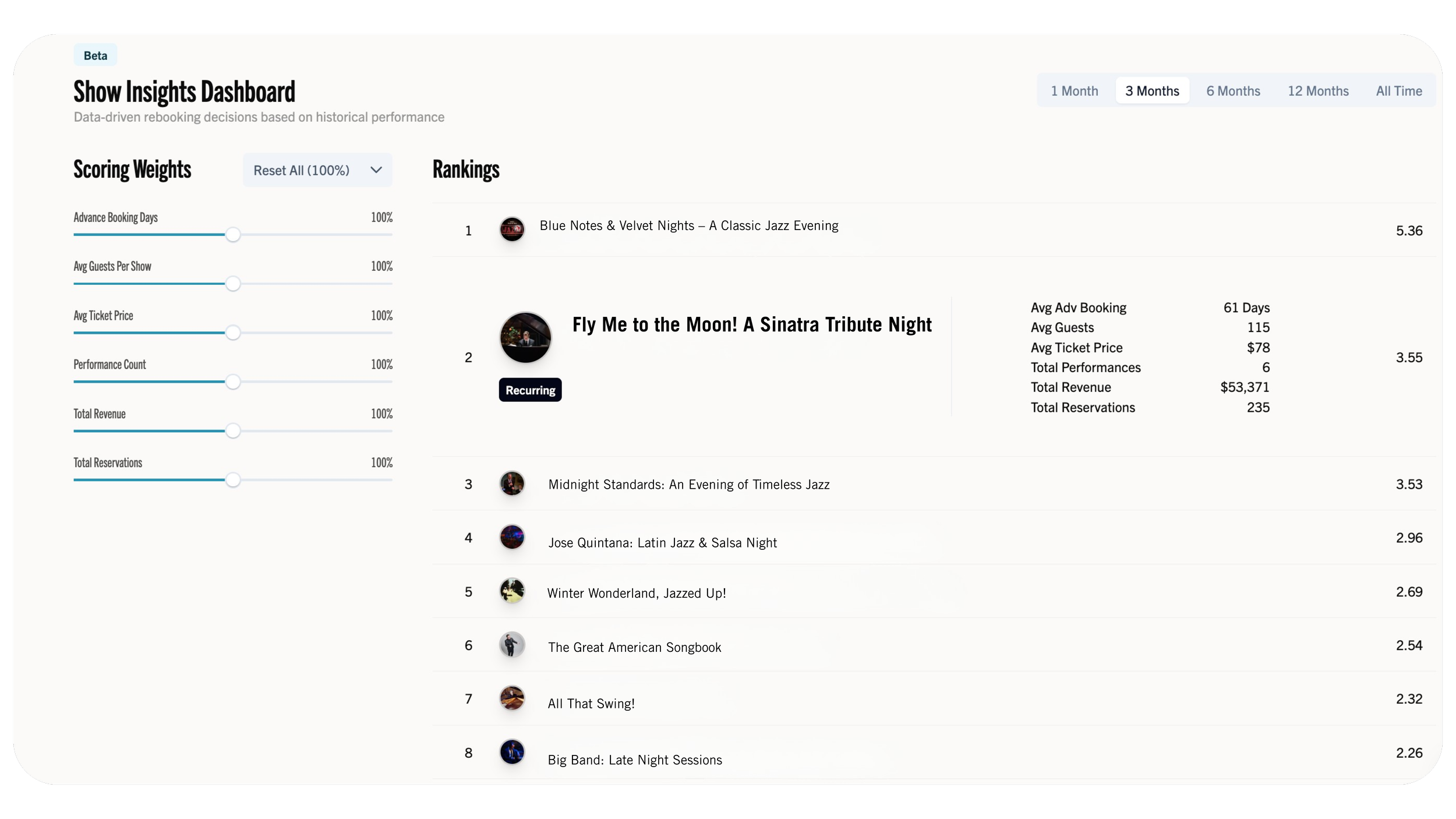Click chevron arrow in Reset All dropdown
Image resolution: width=1456 pixels, height=819 pixels.
pos(376,170)
